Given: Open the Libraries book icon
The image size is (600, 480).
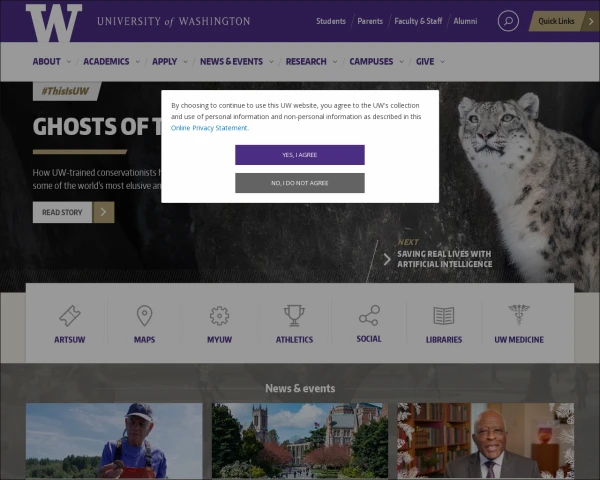Looking at the screenshot, I should click(x=444, y=315).
